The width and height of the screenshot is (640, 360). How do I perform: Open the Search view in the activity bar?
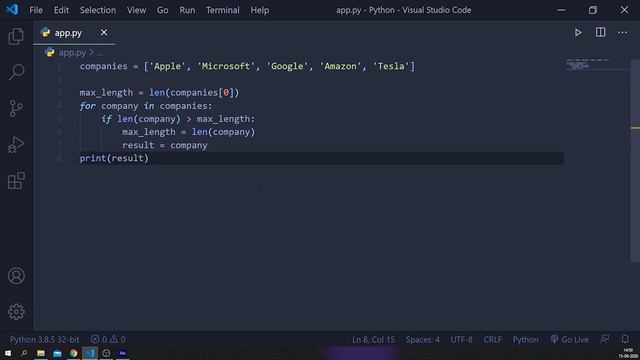[16, 72]
